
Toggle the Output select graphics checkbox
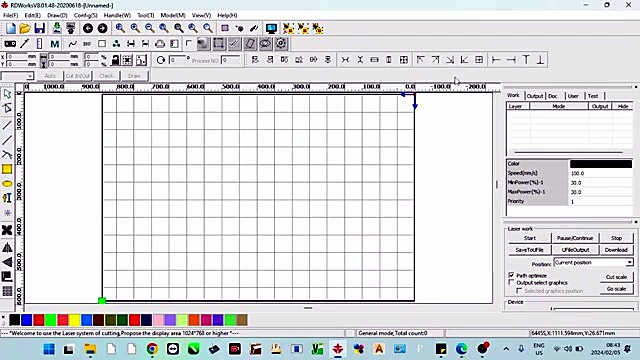pos(511,282)
